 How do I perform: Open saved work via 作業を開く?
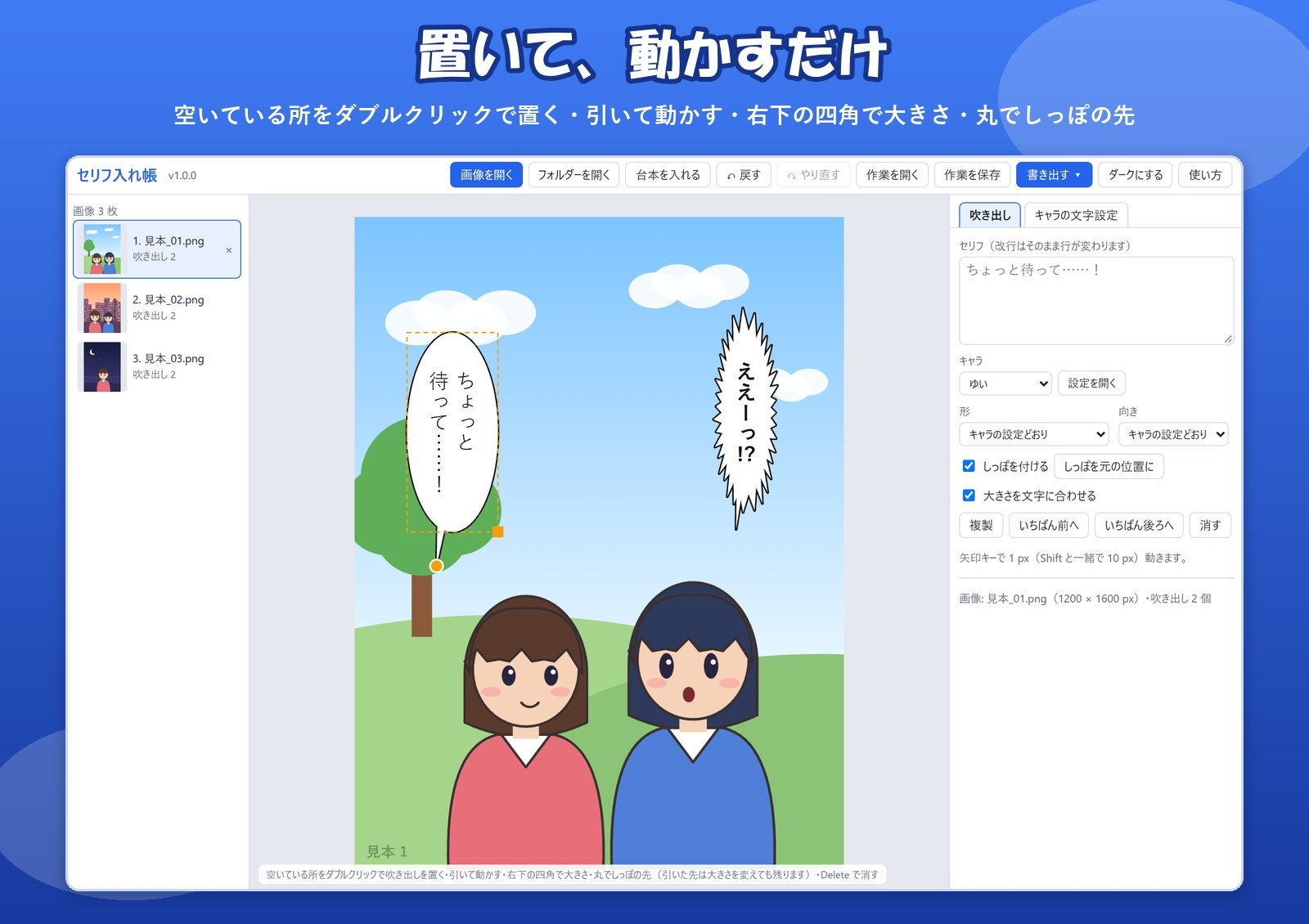point(892,175)
